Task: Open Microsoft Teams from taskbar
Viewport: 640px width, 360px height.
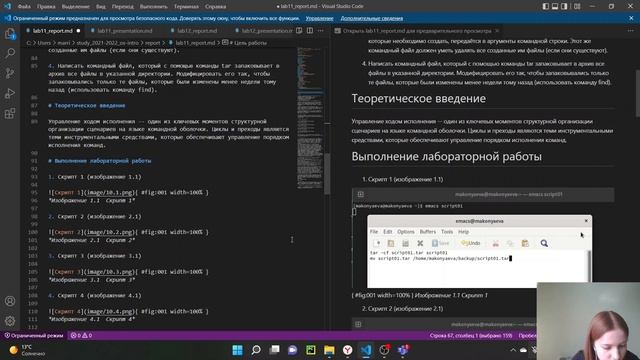Action: click(x=403, y=350)
